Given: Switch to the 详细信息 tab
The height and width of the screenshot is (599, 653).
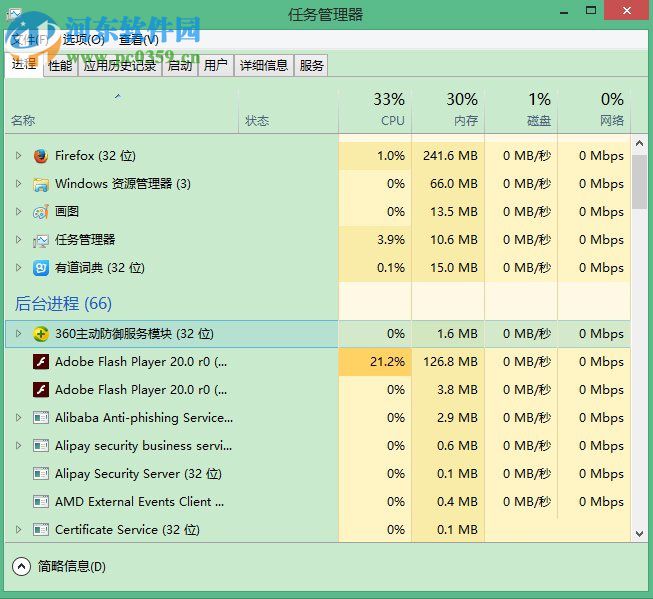Looking at the screenshot, I should coord(264,65).
